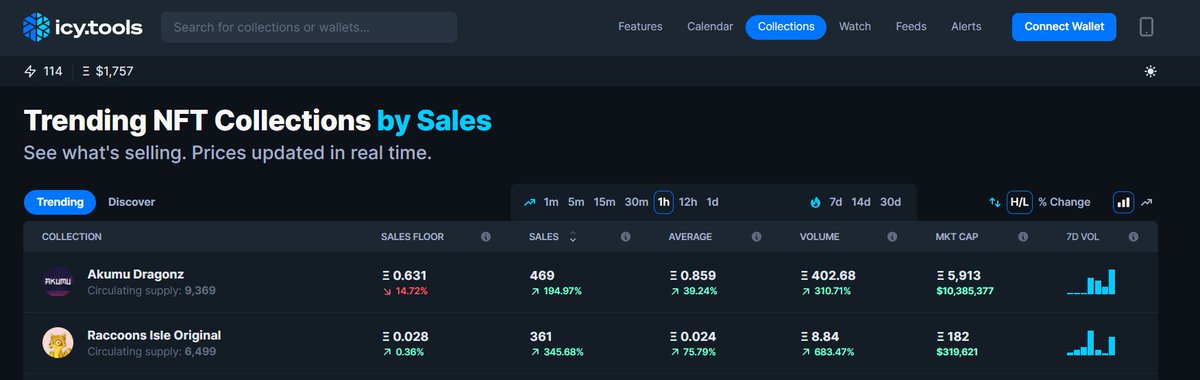The image size is (1200, 380).
Task: Open info icon for 7D Vol column
Action: [1134, 237]
